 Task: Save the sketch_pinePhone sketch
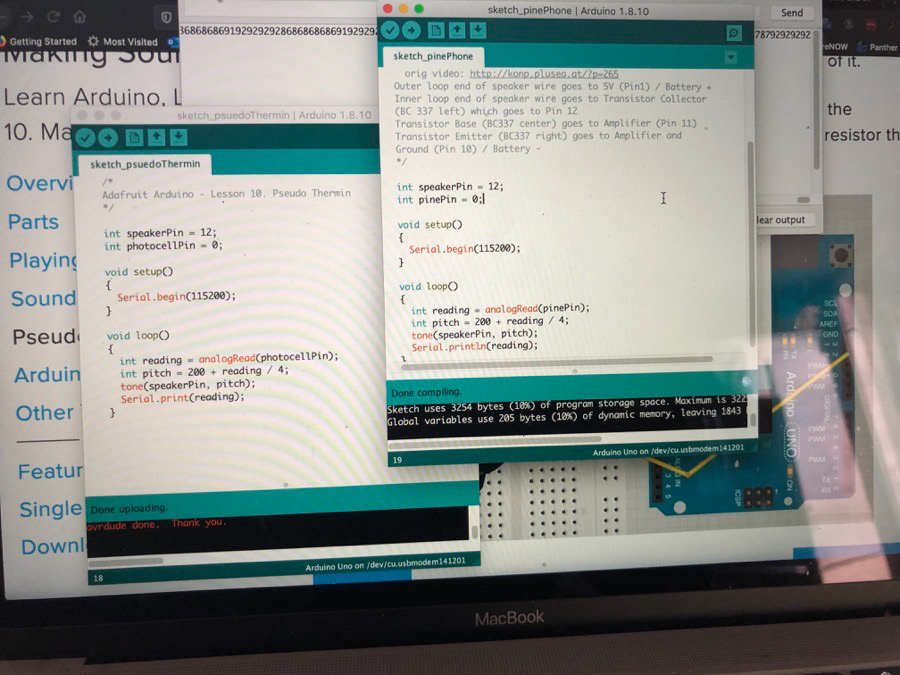pyautogui.click(x=478, y=30)
